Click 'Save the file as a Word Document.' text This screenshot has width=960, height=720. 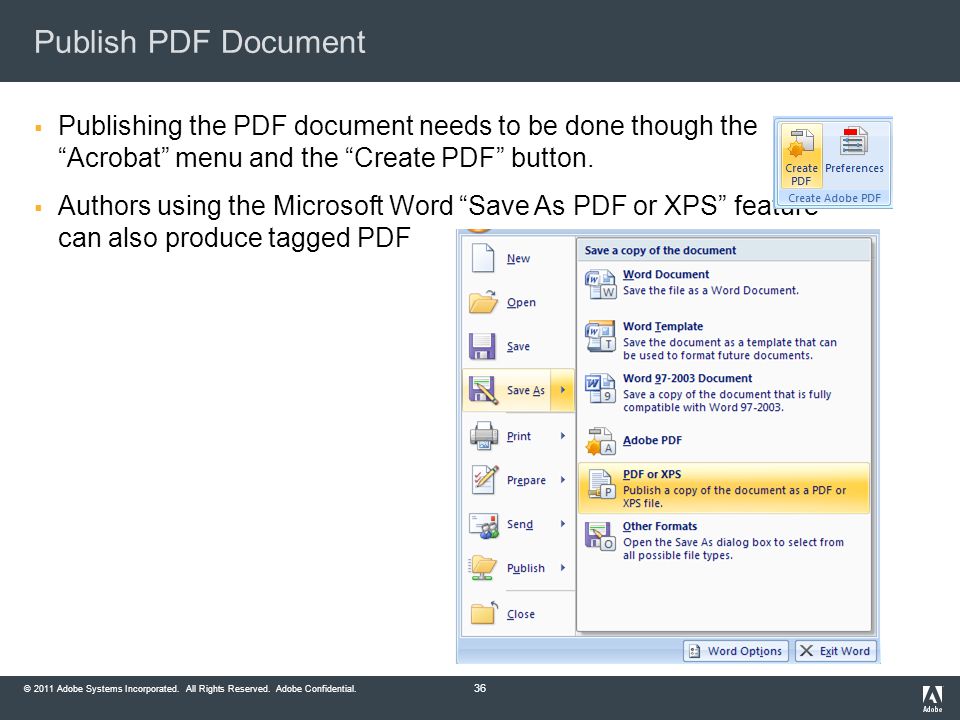711,290
